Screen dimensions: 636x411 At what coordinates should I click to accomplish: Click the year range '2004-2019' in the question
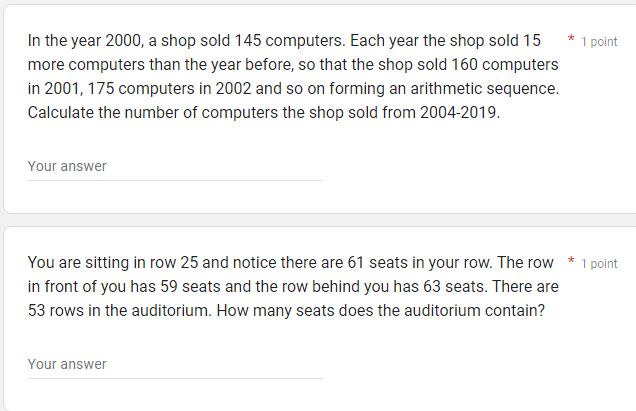pyautogui.click(x=458, y=112)
